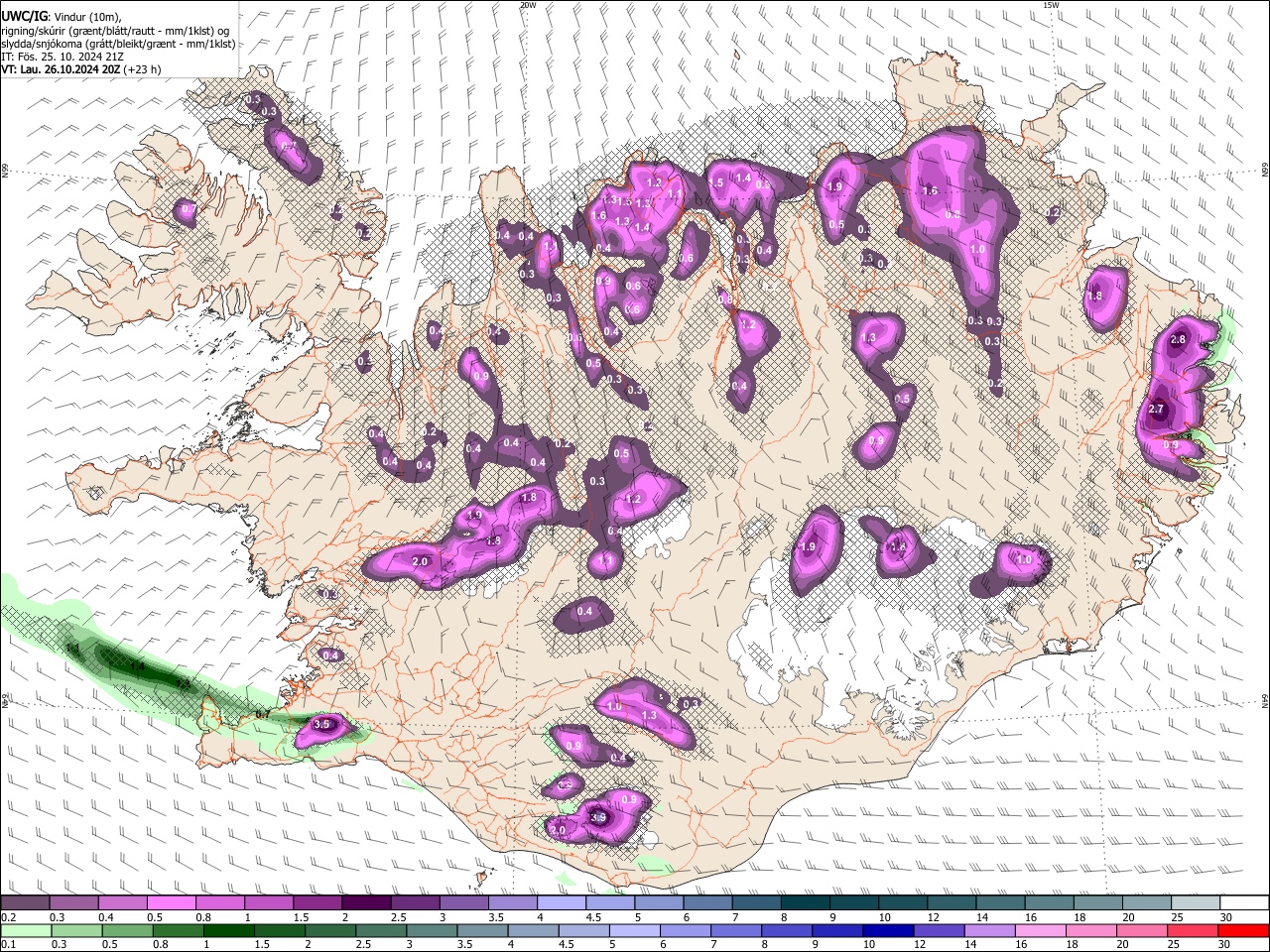Click the 0.1 tick label on the rain scale
Image resolution: width=1270 pixels, height=952 pixels.
(8, 945)
